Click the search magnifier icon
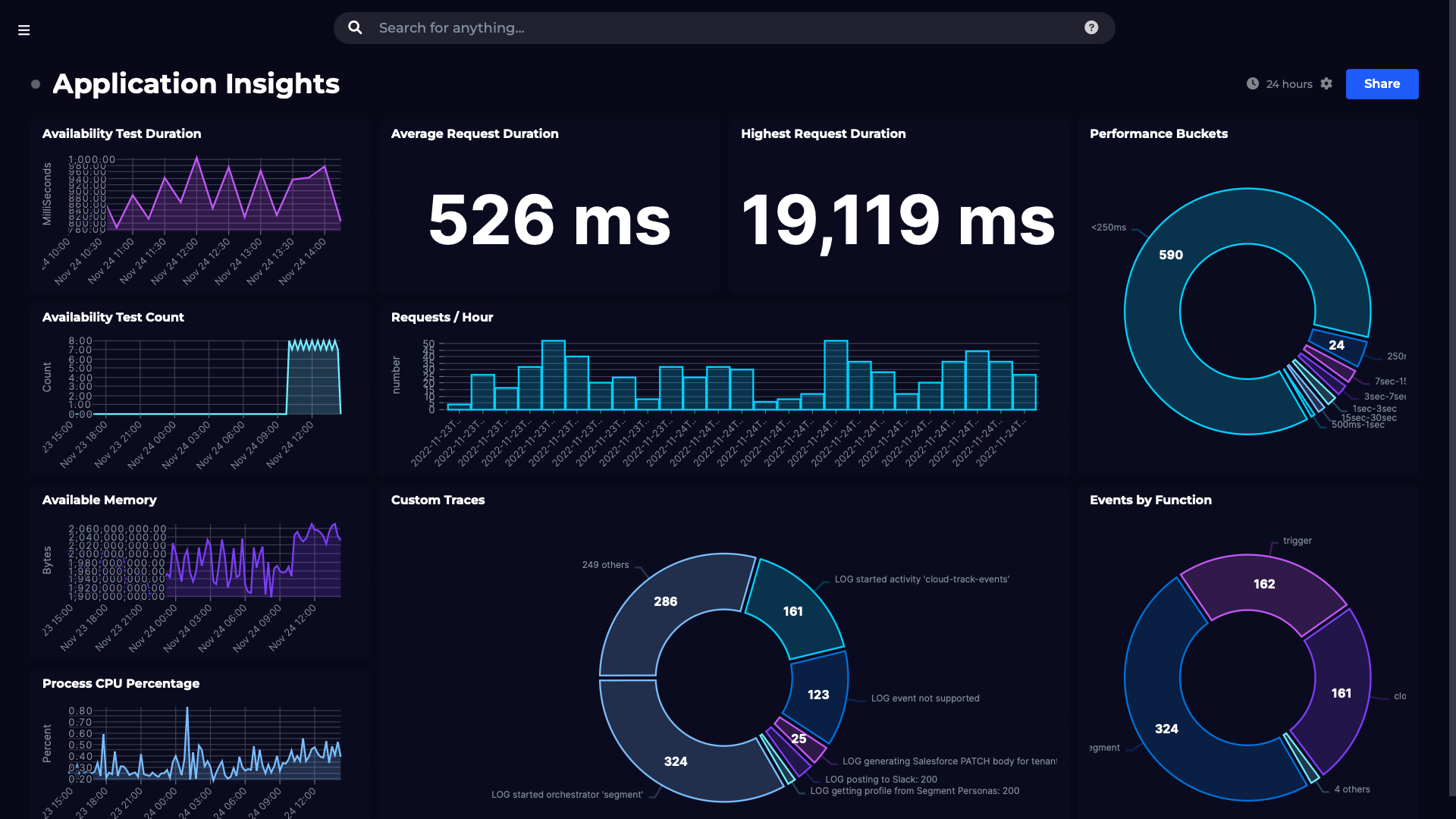This screenshot has width=1456, height=819. [x=355, y=28]
